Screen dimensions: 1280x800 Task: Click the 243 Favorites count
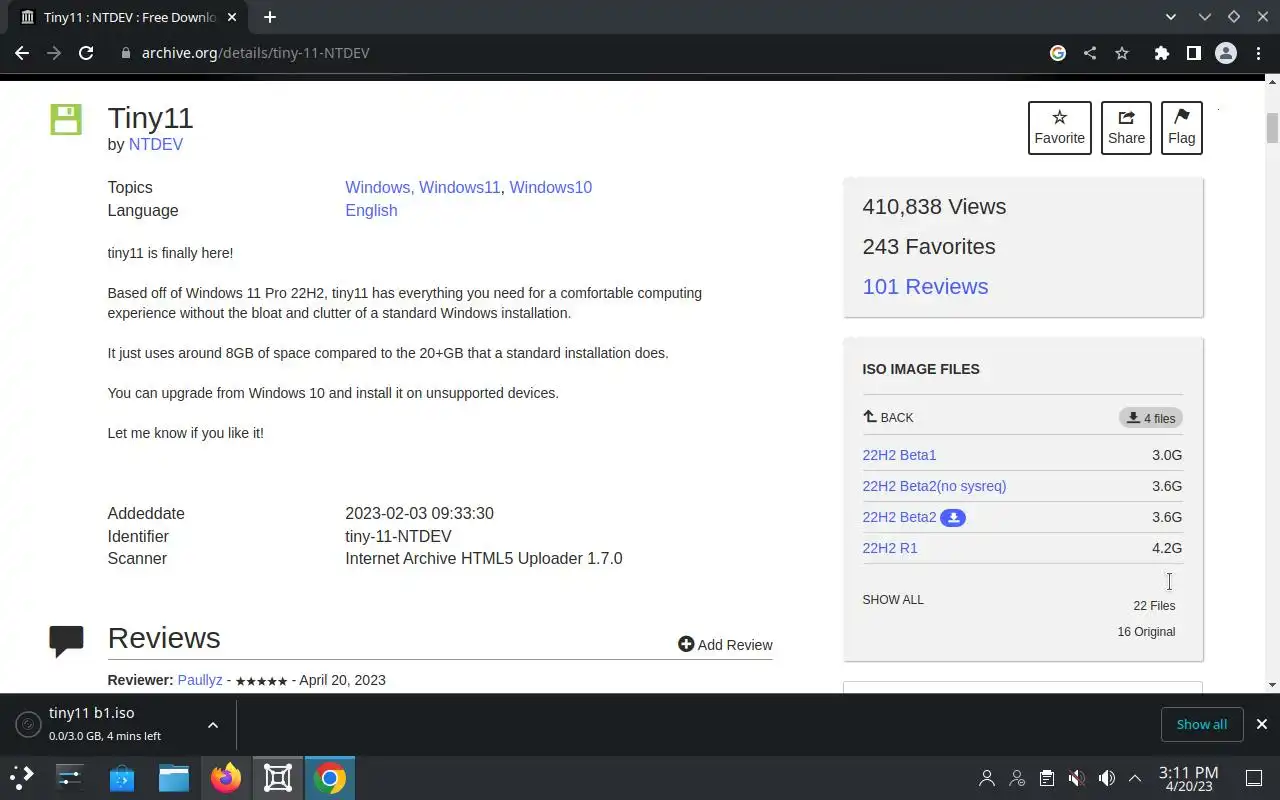[929, 247]
